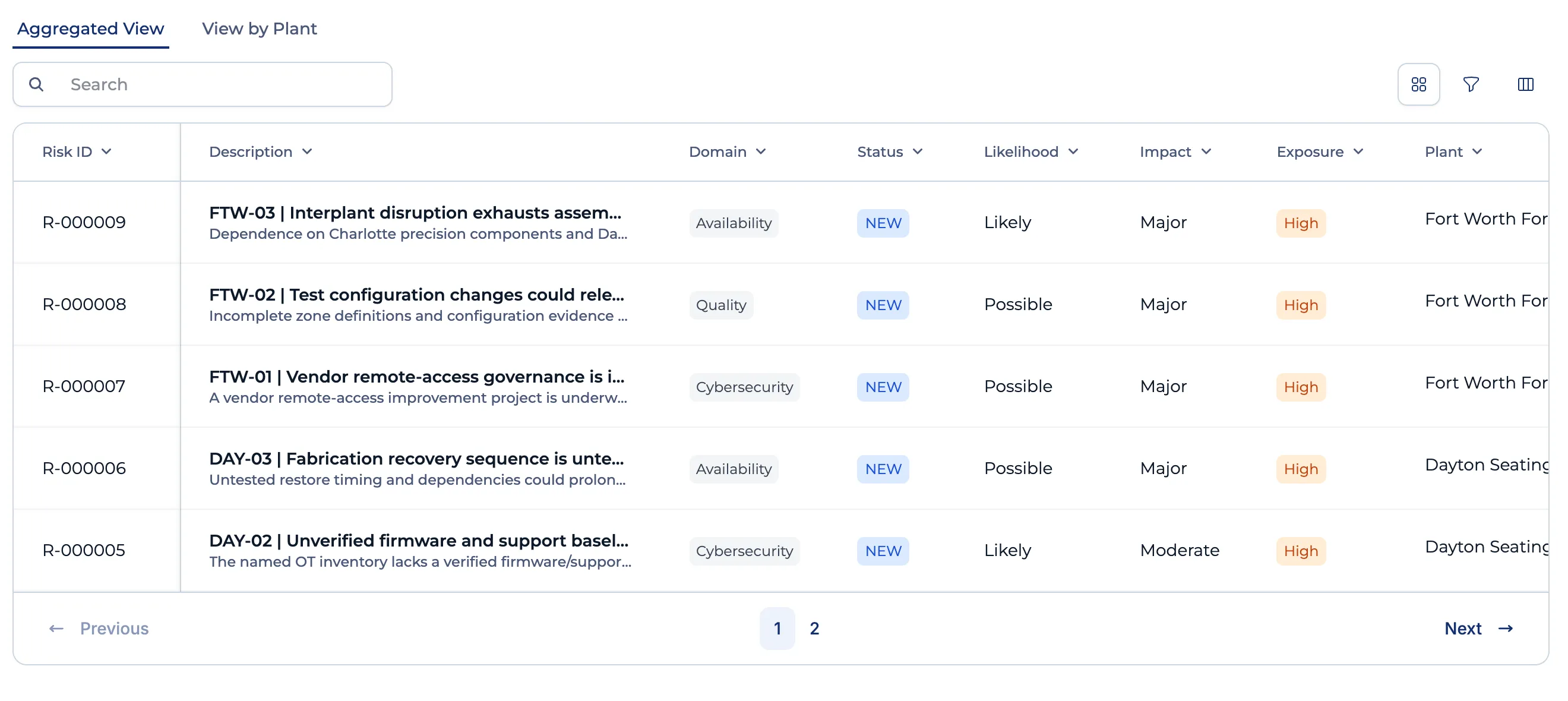
Task: Click Availability tag in R-000006 row
Action: (734, 468)
